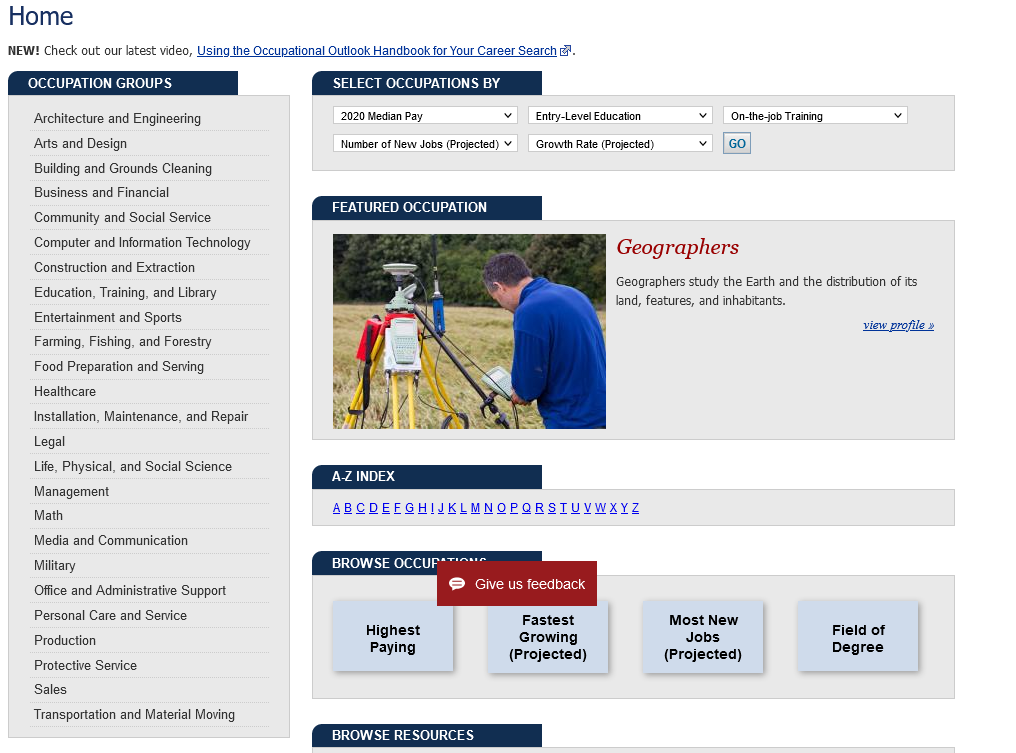Open Entertainment and Sports group
Viewport: 1016px width, 753px height.
pyautogui.click(x=108, y=318)
